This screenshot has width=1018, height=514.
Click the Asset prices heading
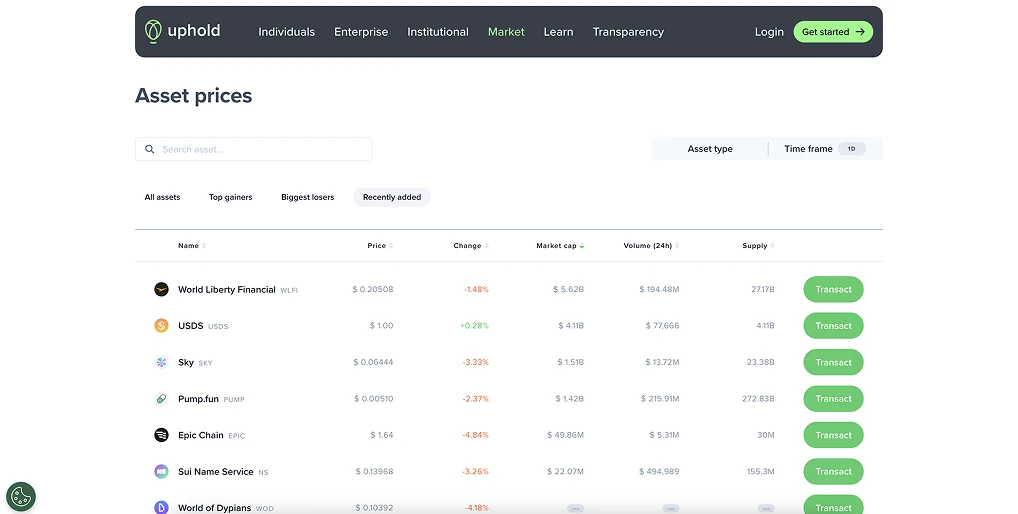coord(193,95)
